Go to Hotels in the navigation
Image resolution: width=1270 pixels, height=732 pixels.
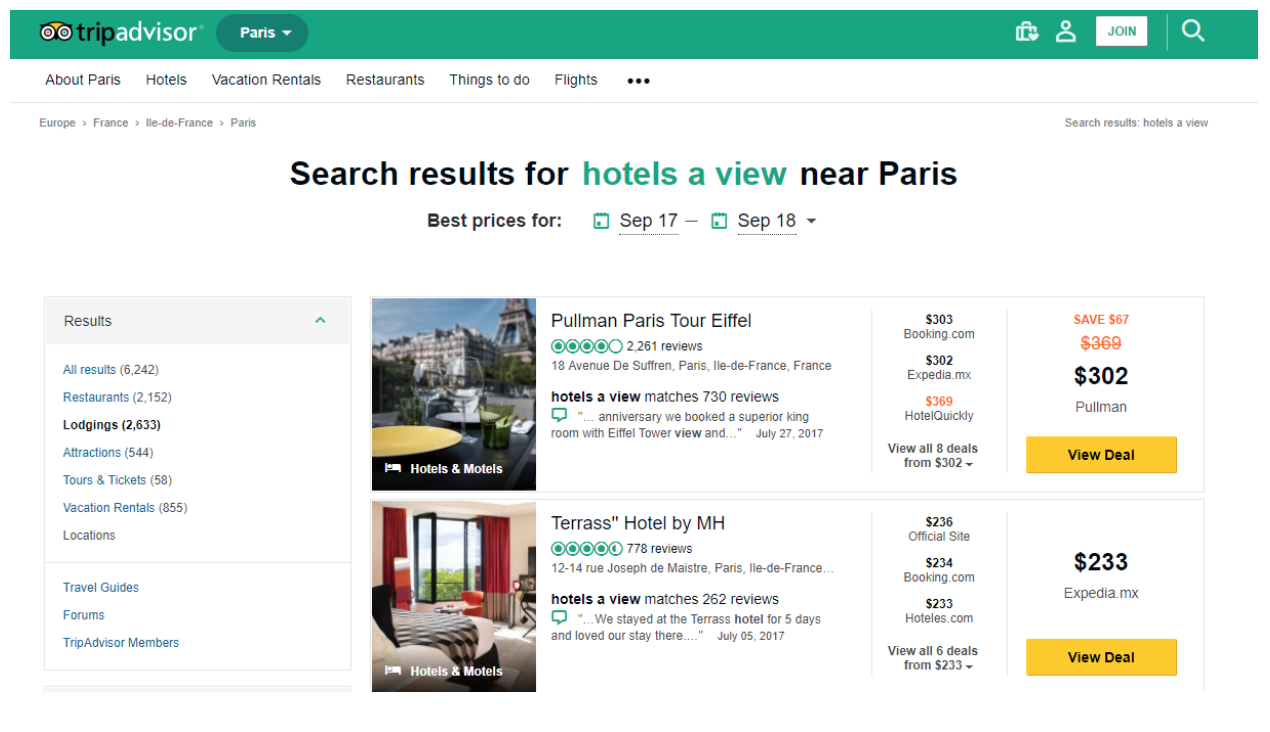pyautogui.click(x=166, y=80)
